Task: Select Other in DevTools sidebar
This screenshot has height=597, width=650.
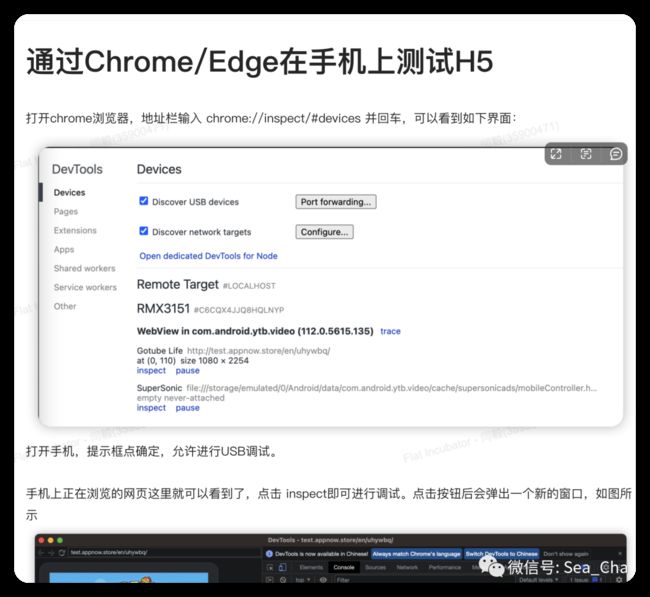Action: (65, 306)
